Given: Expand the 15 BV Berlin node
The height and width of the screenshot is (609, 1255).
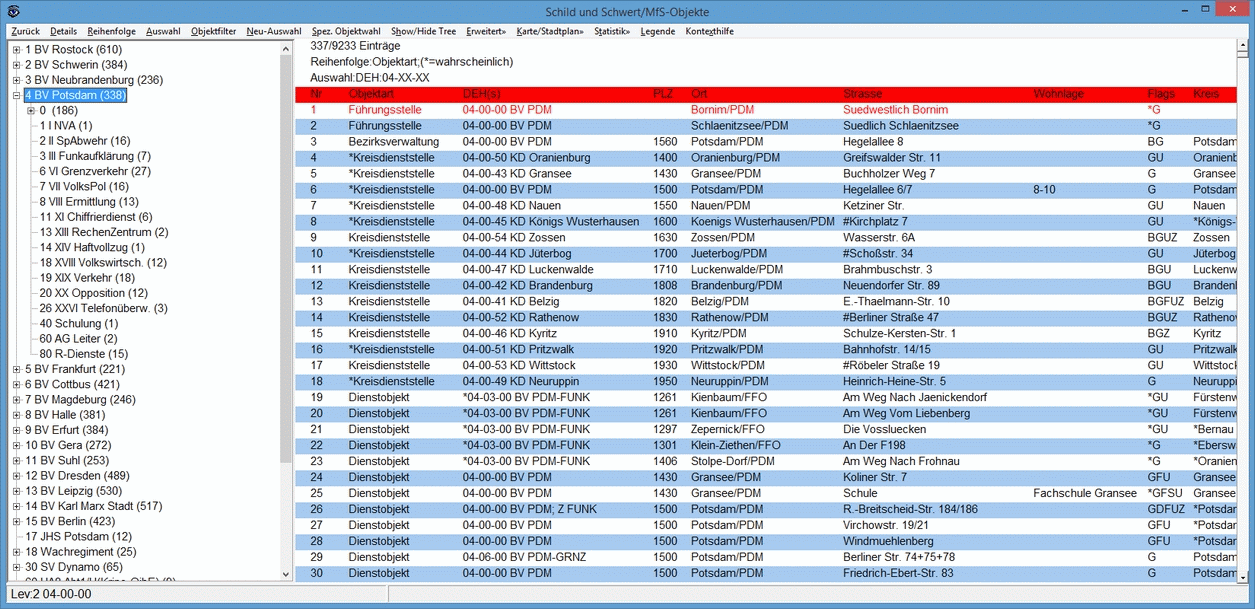Looking at the screenshot, I should tap(16, 522).
